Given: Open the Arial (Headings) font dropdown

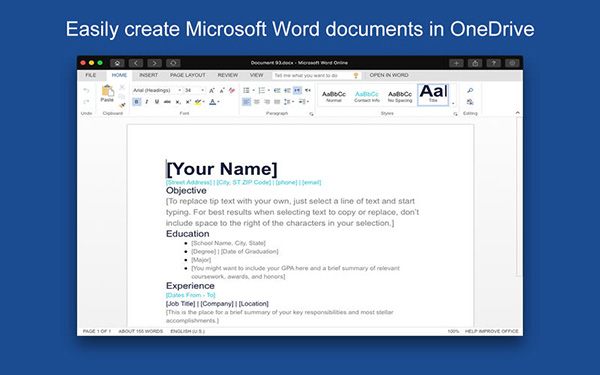Looking at the screenshot, I should (157, 90).
